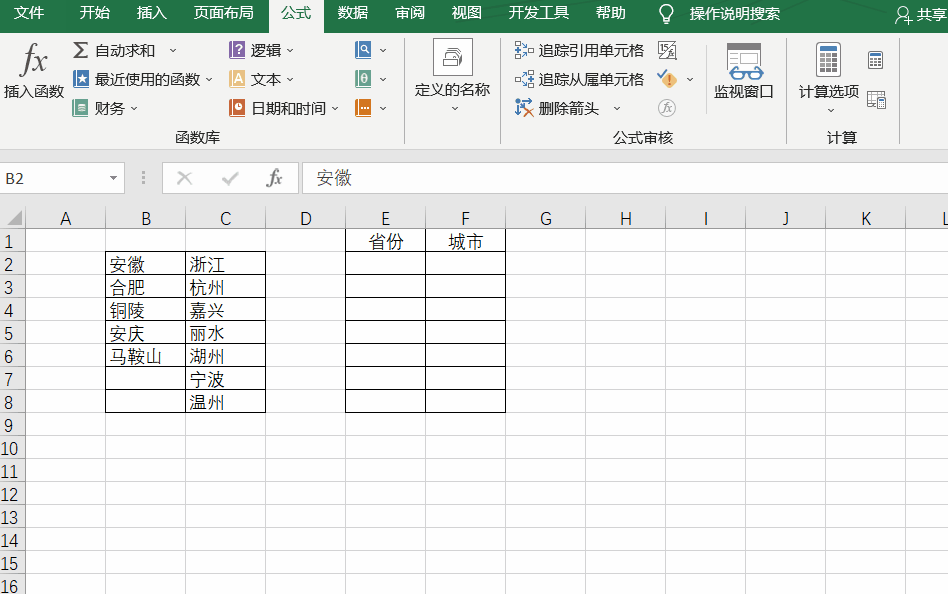Viewport: 948px width, 594px height.
Task: Click the Defined Names (定义的名称) icon
Action: point(453,57)
